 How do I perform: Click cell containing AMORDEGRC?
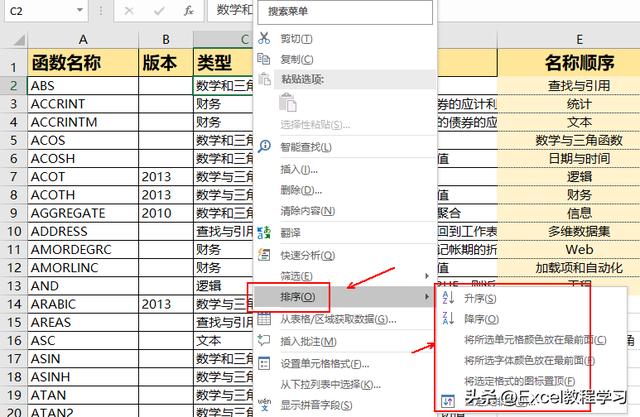point(83,249)
